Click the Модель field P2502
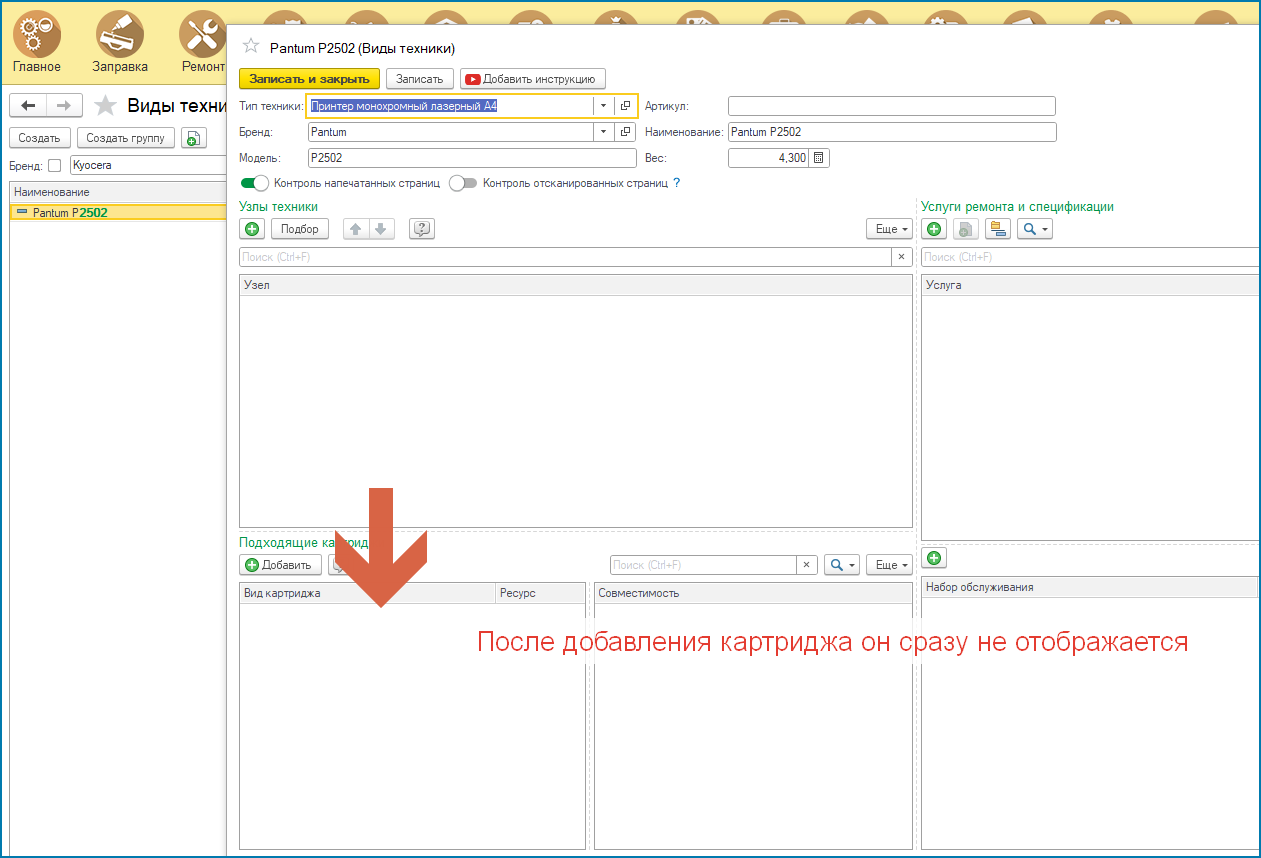 pos(472,158)
